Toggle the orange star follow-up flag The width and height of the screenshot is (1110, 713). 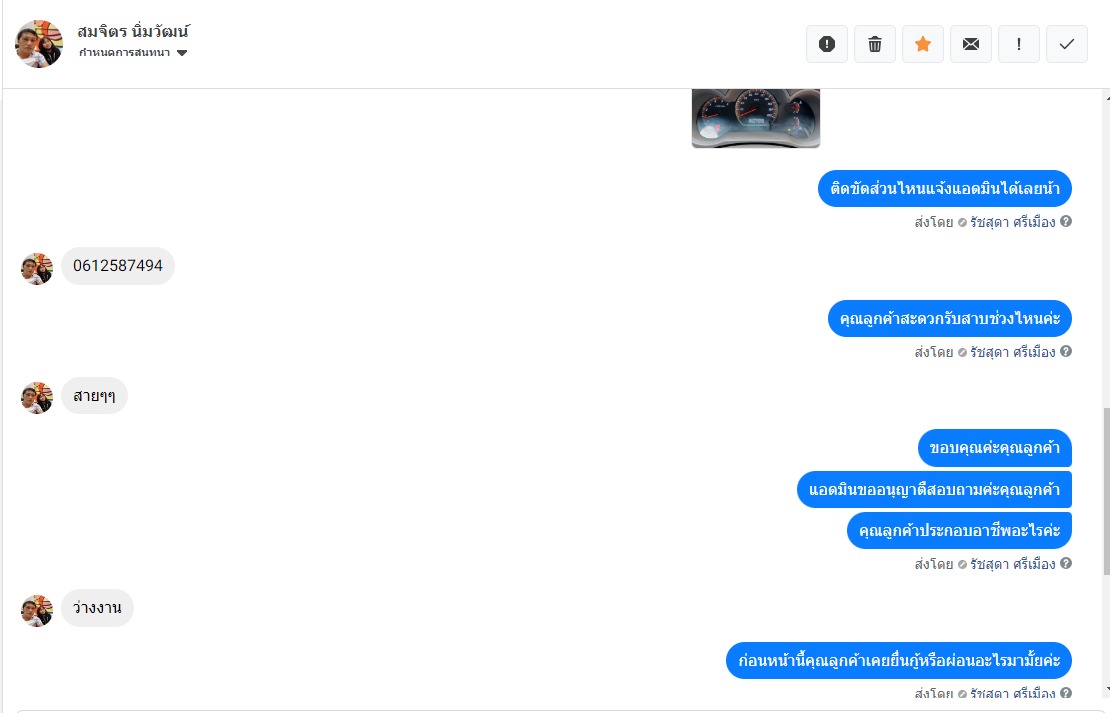922,44
